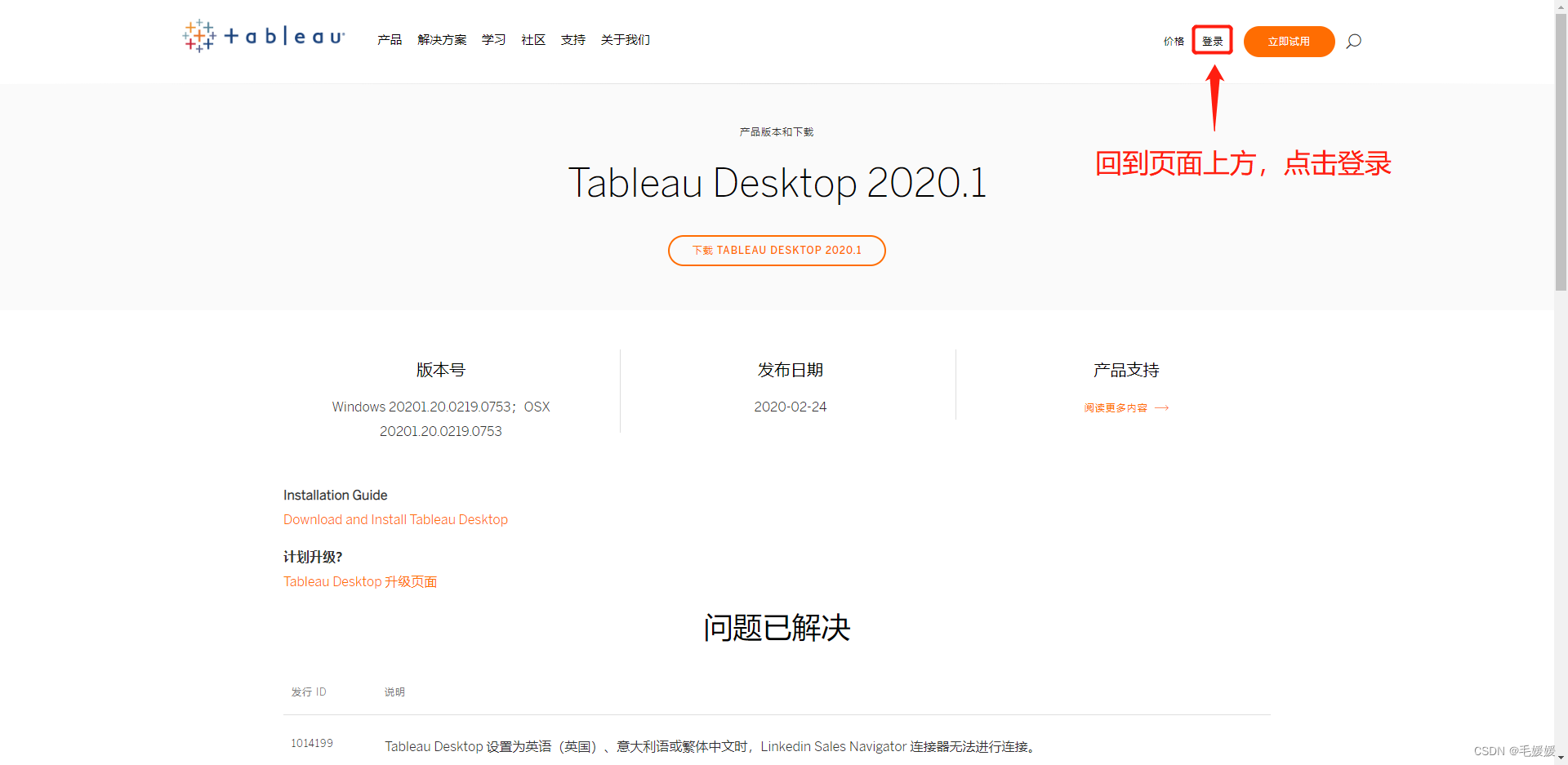The width and height of the screenshot is (1568, 765).
Task: Open the 学习 menu
Action: tap(493, 39)
